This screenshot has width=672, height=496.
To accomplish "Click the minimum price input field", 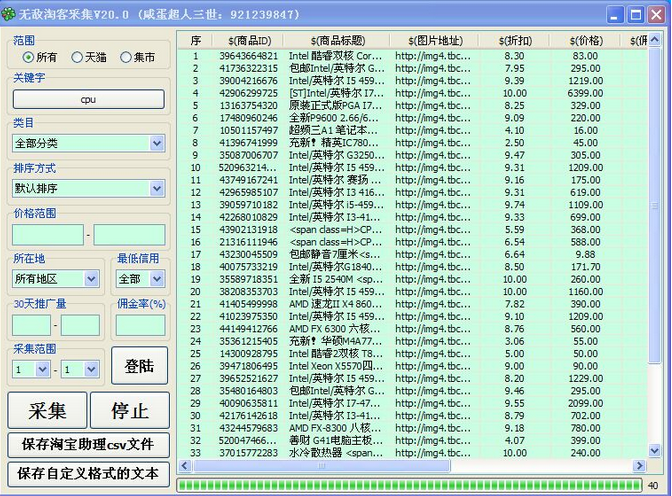I will 48,234.
